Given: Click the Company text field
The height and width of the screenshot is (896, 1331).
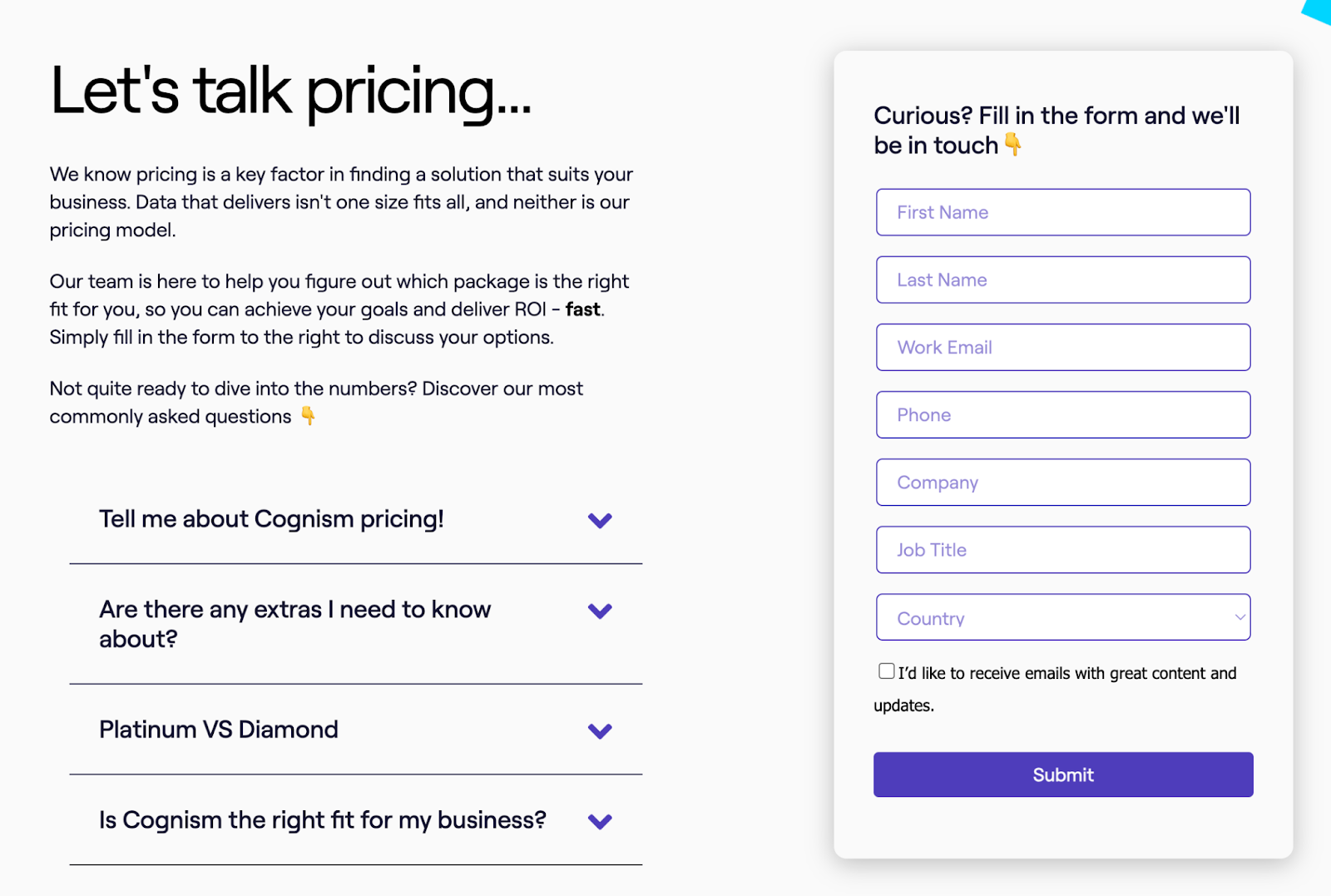Looking at the screenshot, I should 1063,482.
